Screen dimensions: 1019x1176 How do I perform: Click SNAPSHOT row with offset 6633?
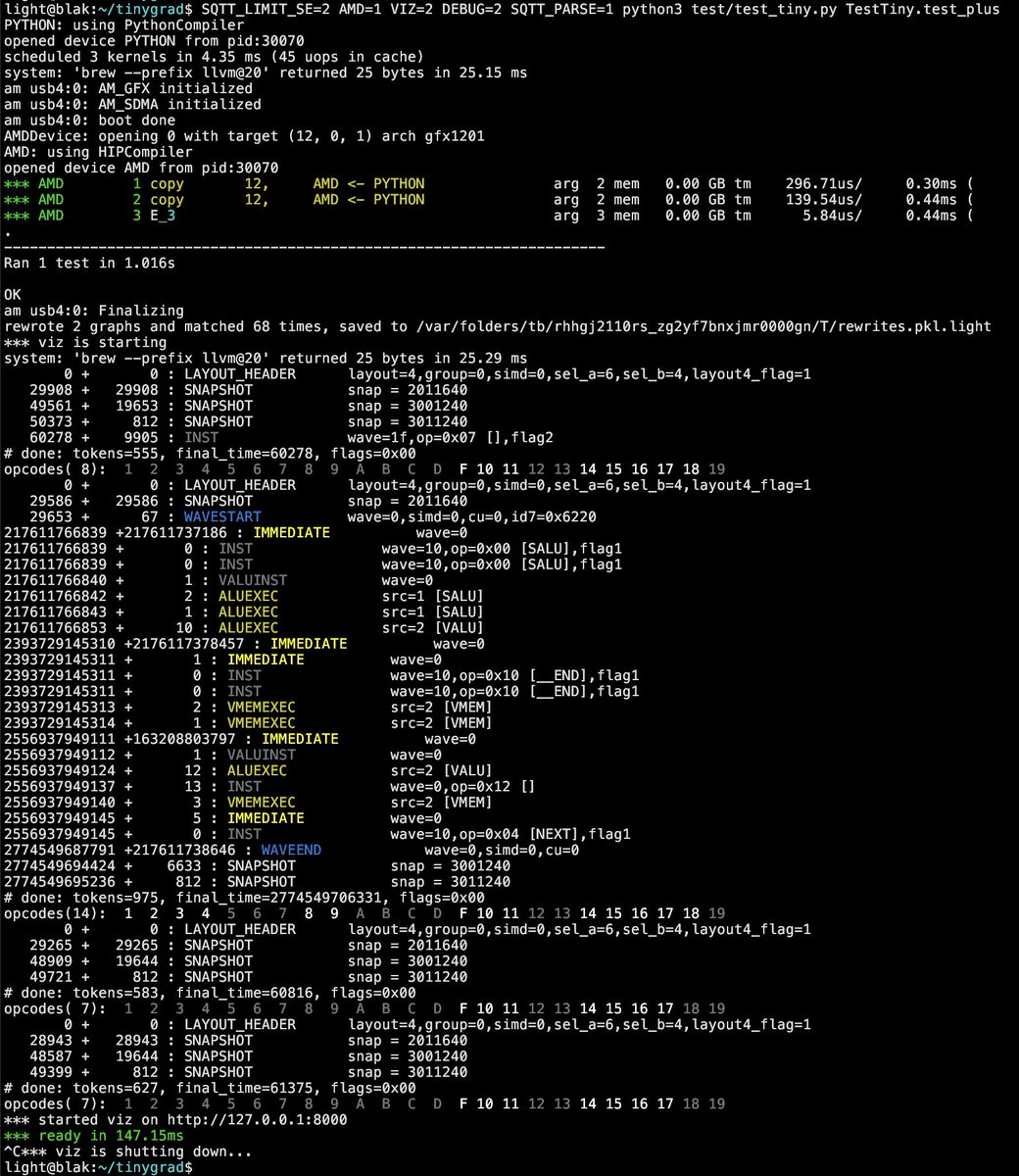coord(257,865)
